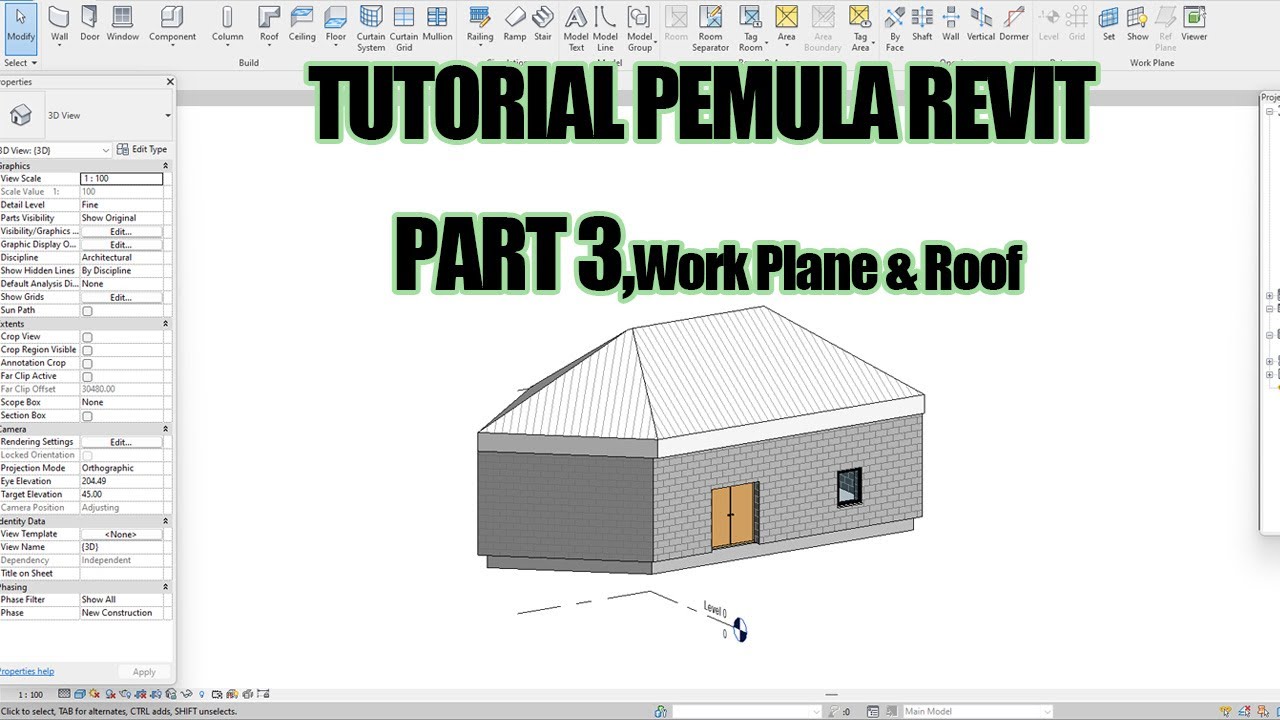Viewport: 1280px width, 720px height.
Task: Select the Area tool
Action: point(787,26)
